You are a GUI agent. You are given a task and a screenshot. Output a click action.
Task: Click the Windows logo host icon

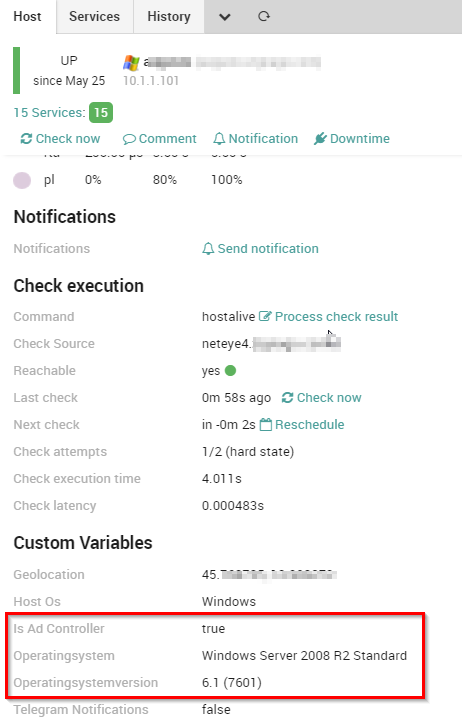point(131,62)
